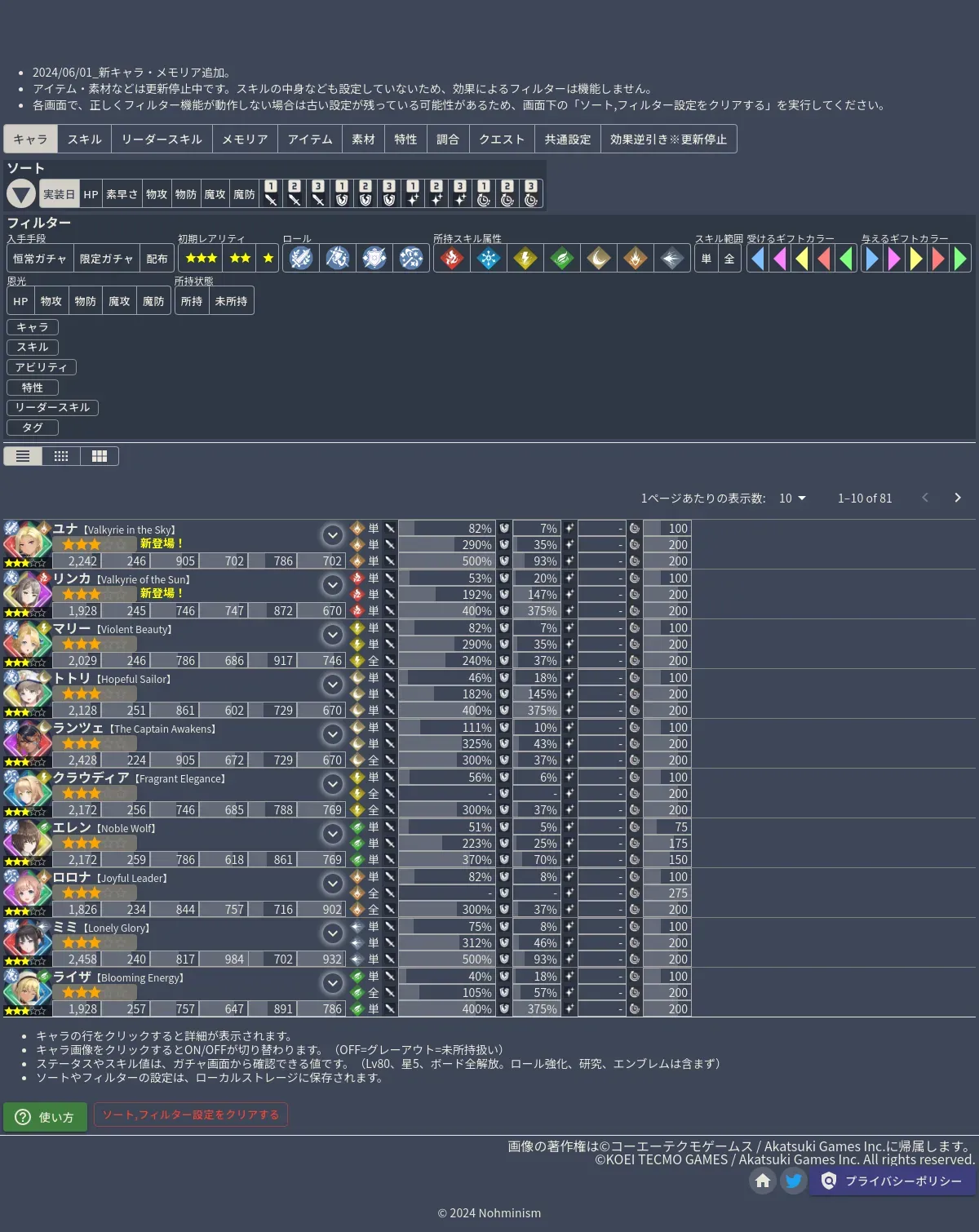
Task: Open the Twitter icon in footer
Action: (x=794, y=1181)
